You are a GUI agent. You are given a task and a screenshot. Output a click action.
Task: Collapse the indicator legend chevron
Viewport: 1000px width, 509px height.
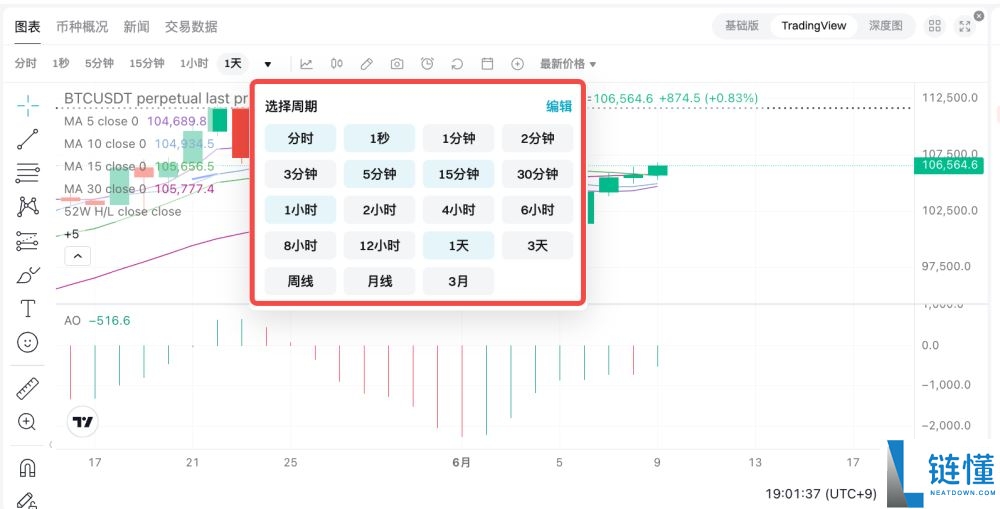tap(78, 256)
